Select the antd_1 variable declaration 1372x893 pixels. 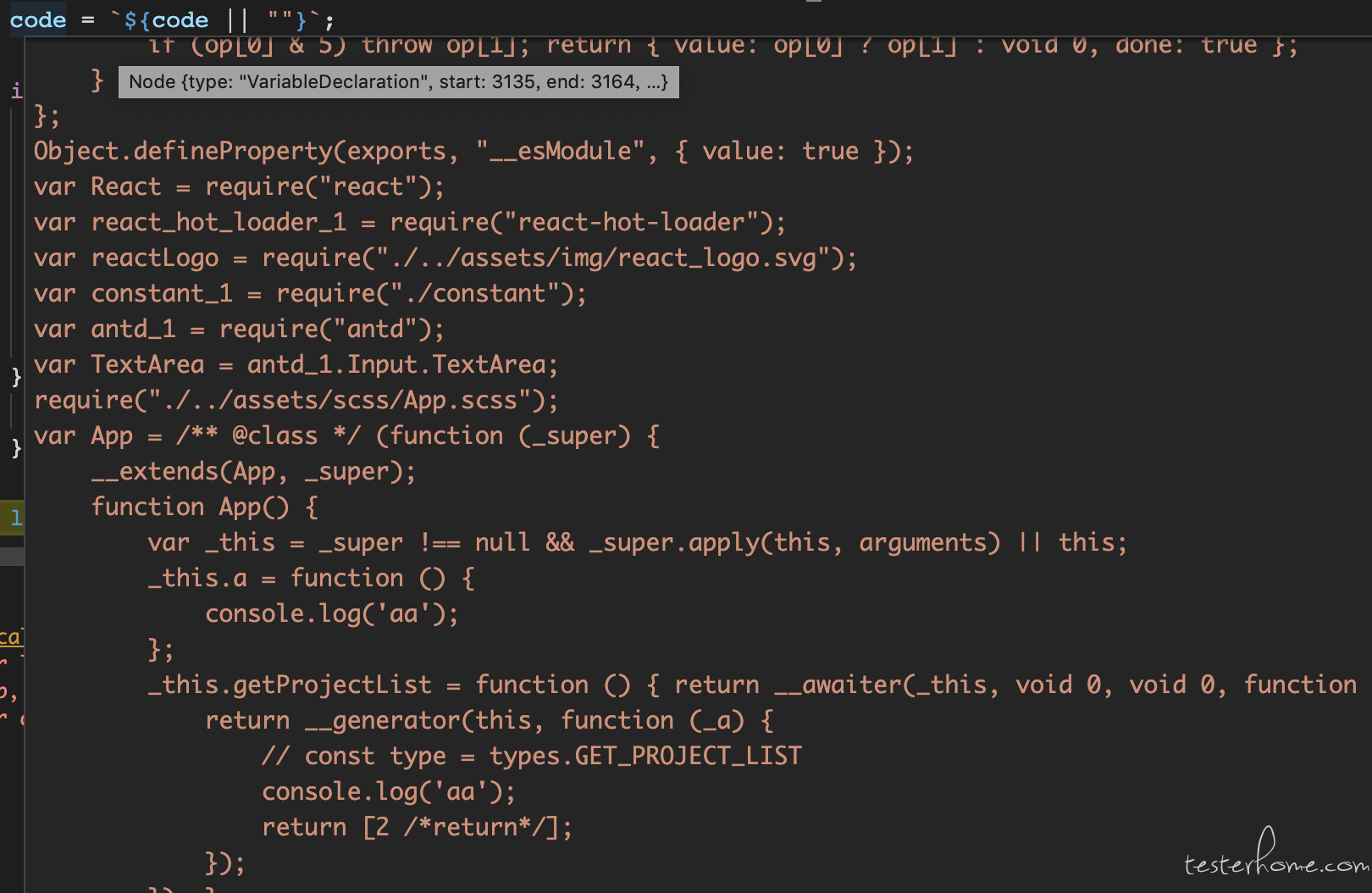pyautogui.click(x=239, y=329)
